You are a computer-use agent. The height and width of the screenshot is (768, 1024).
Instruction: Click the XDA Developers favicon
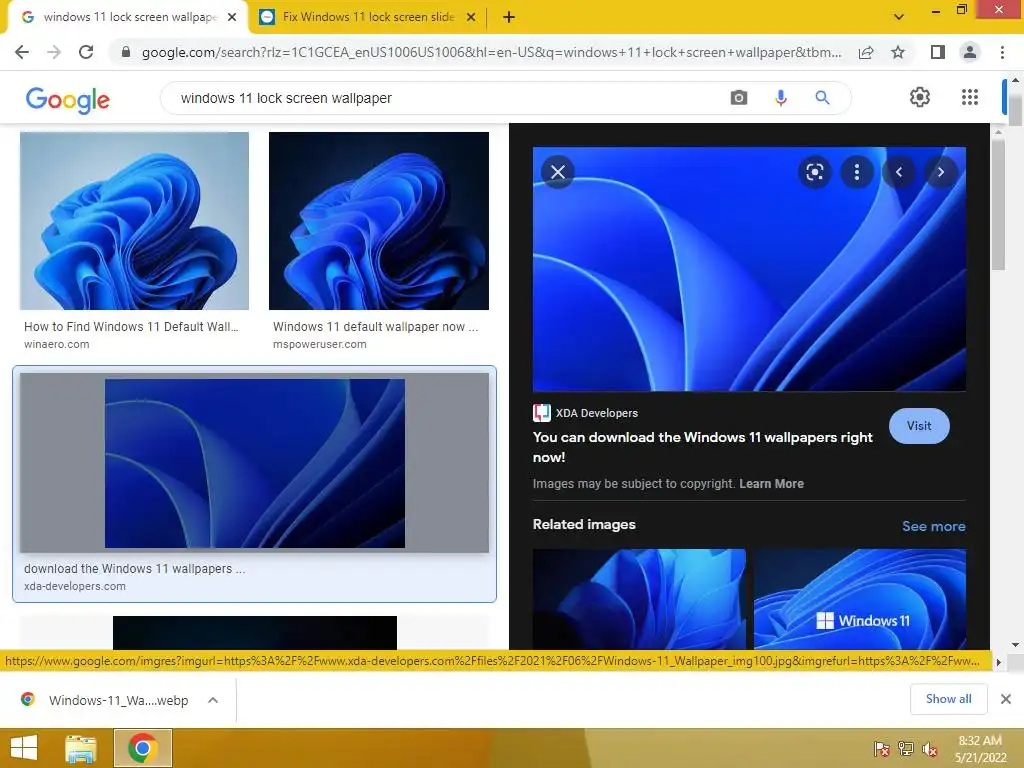click(x=541, y=413)
